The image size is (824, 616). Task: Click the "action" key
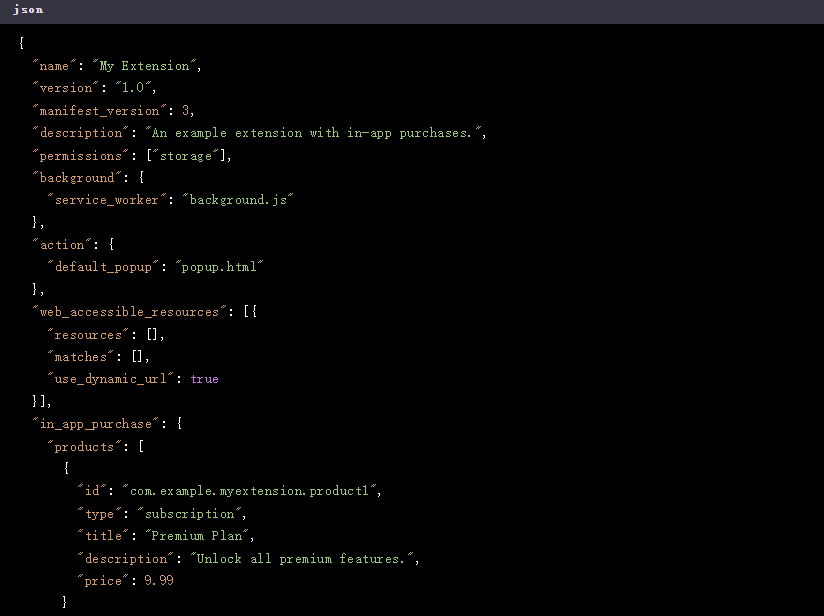tap(62, 244)
